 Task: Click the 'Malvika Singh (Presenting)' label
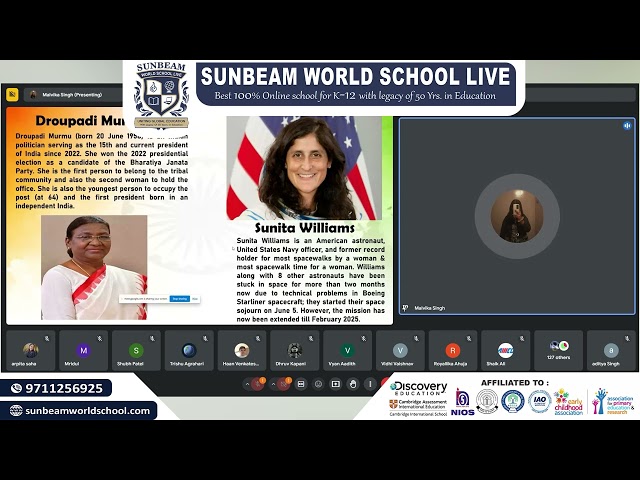pyautogui.click(x=72, y=95)
